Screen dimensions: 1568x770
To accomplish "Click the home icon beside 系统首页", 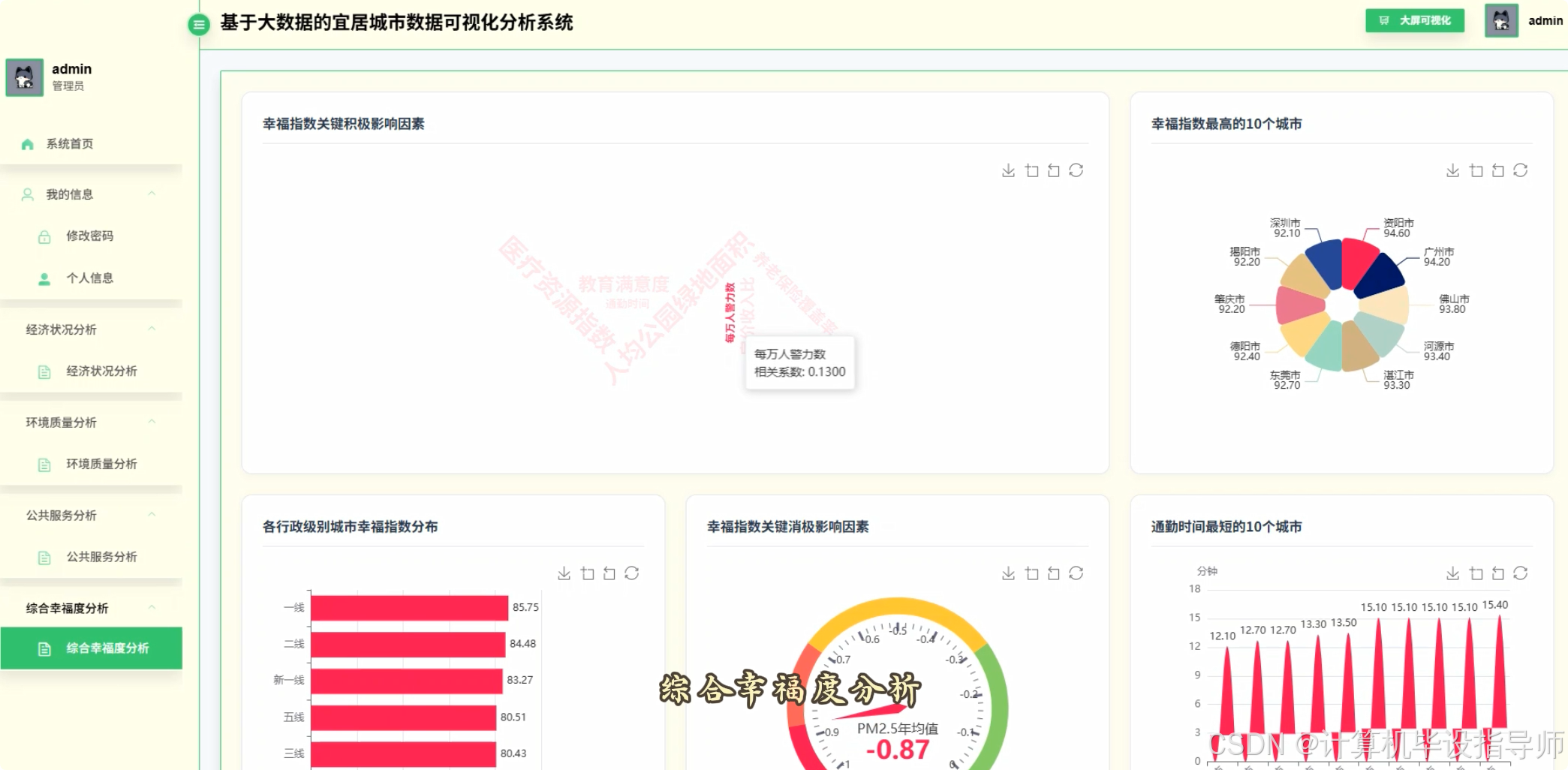I will click(x=27, y=143).
